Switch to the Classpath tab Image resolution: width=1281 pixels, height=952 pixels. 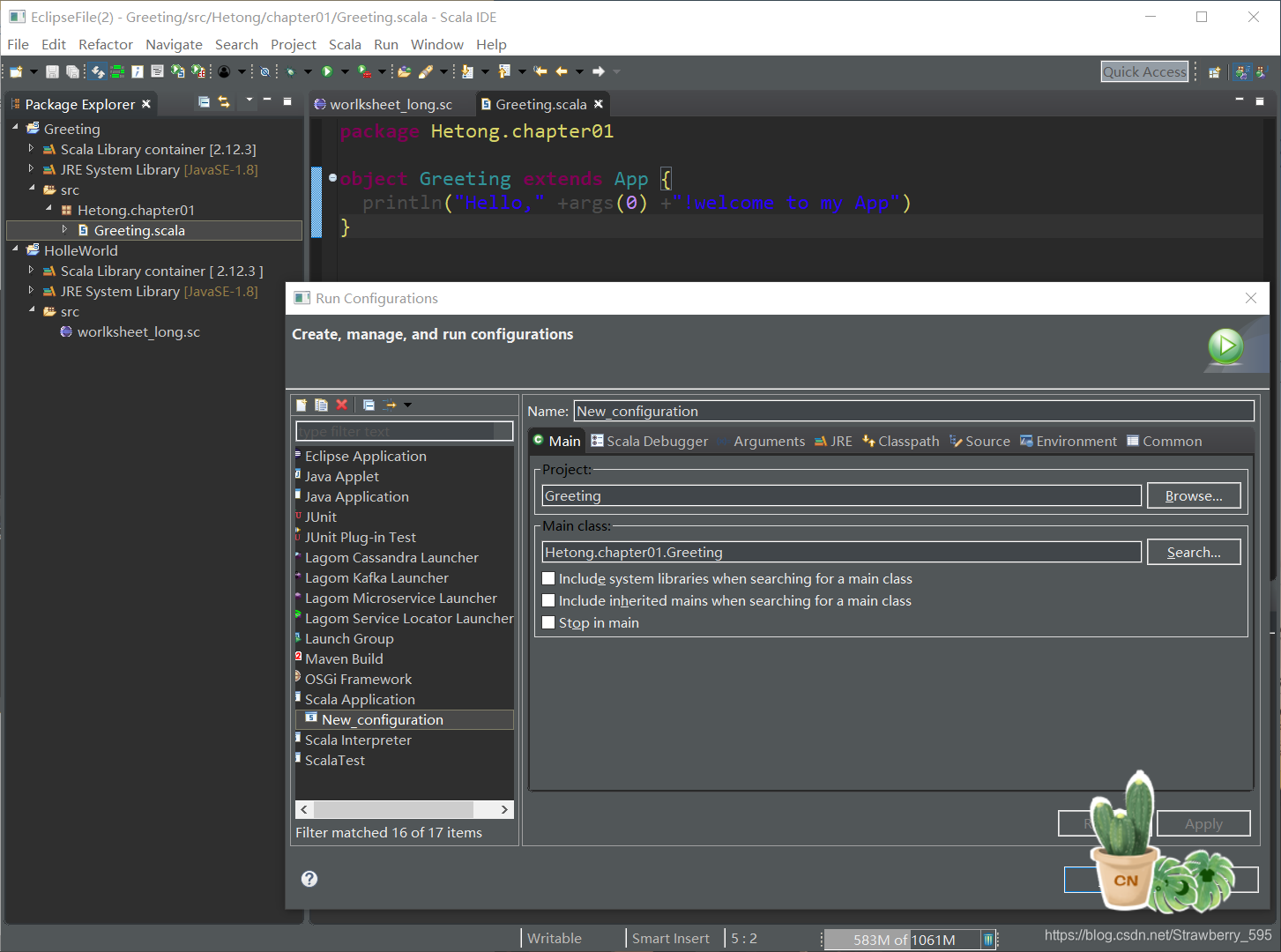(x=901, y=442)
